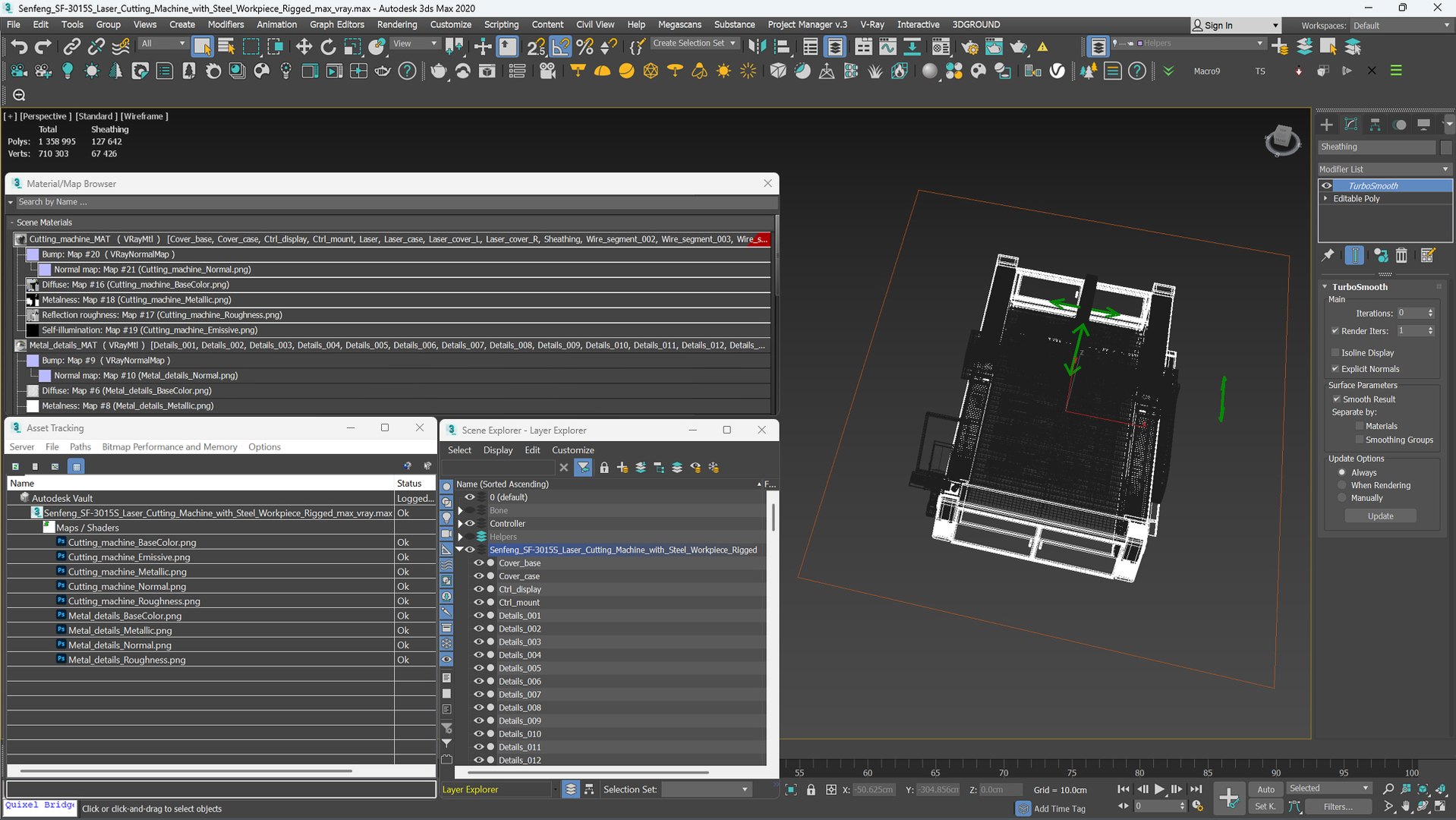
Task: Click Refresh icon in Asset Tracking toolbar
Action: click(x=15, y=466)
